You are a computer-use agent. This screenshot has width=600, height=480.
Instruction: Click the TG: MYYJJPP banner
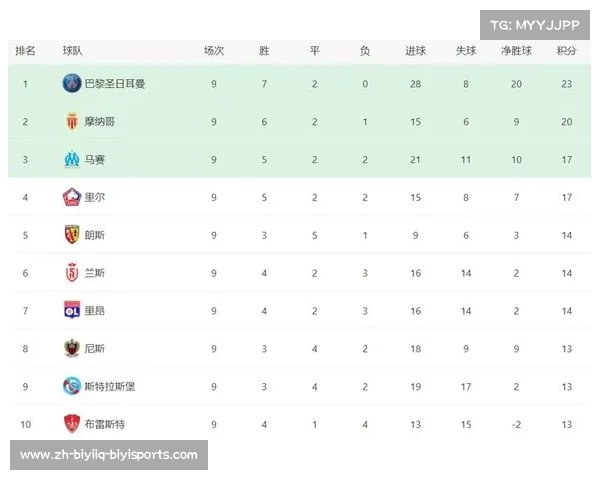[535, 25]
